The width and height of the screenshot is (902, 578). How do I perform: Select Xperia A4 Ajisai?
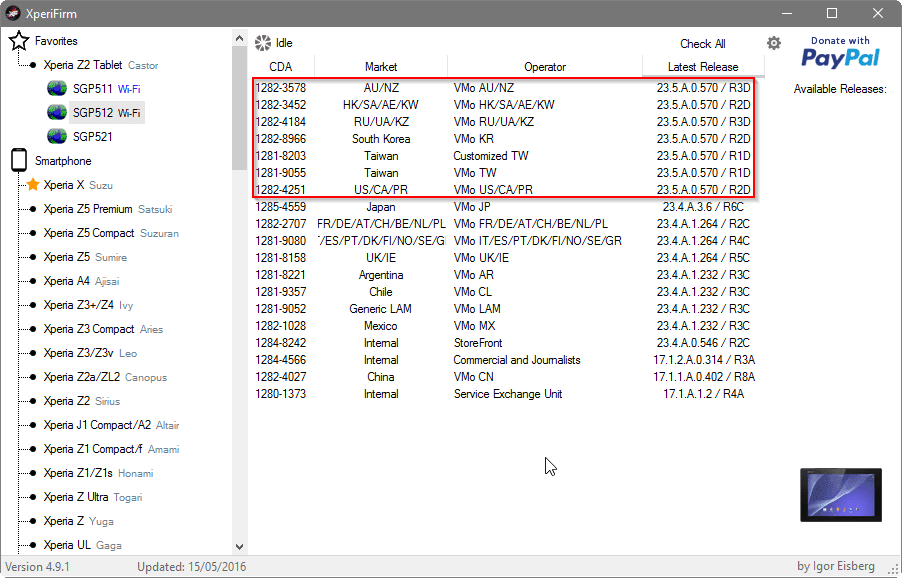[x=81, y=281]
